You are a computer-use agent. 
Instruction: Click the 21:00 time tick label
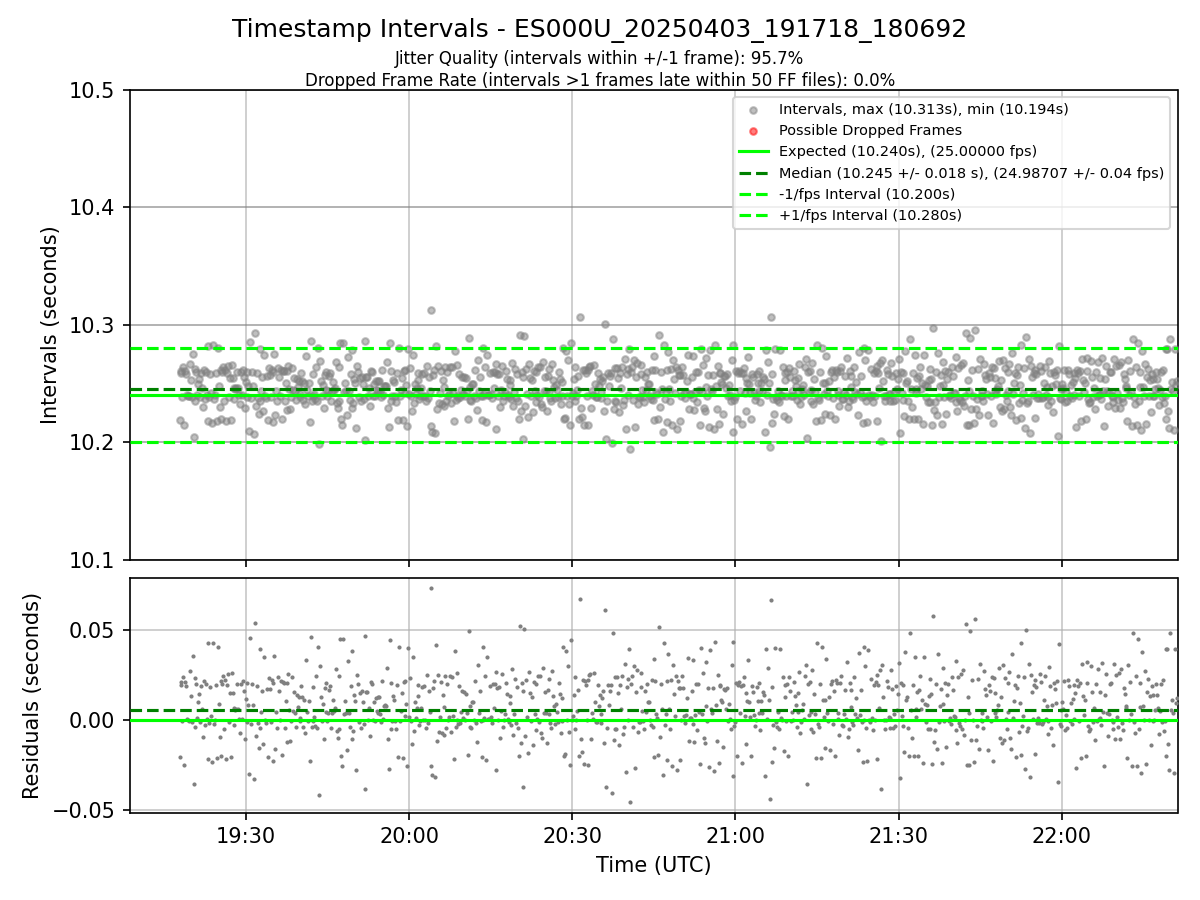tap(735, 834)
